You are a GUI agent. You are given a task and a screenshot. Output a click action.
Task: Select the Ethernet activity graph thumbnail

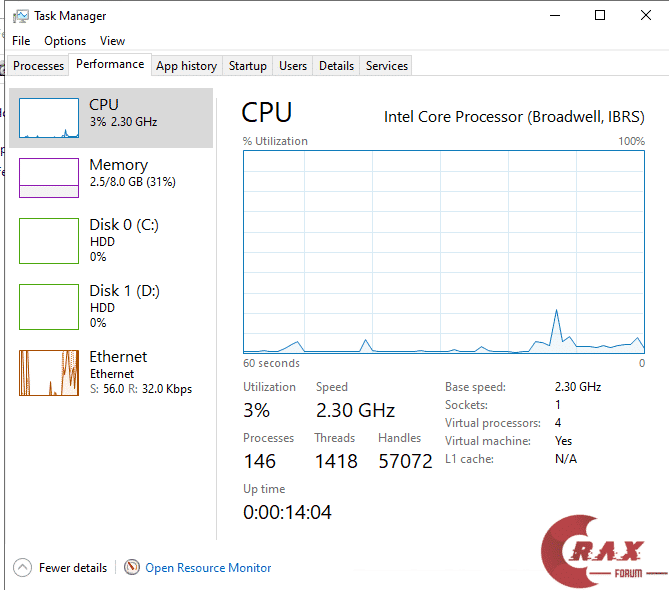click(x=49, y=372)
